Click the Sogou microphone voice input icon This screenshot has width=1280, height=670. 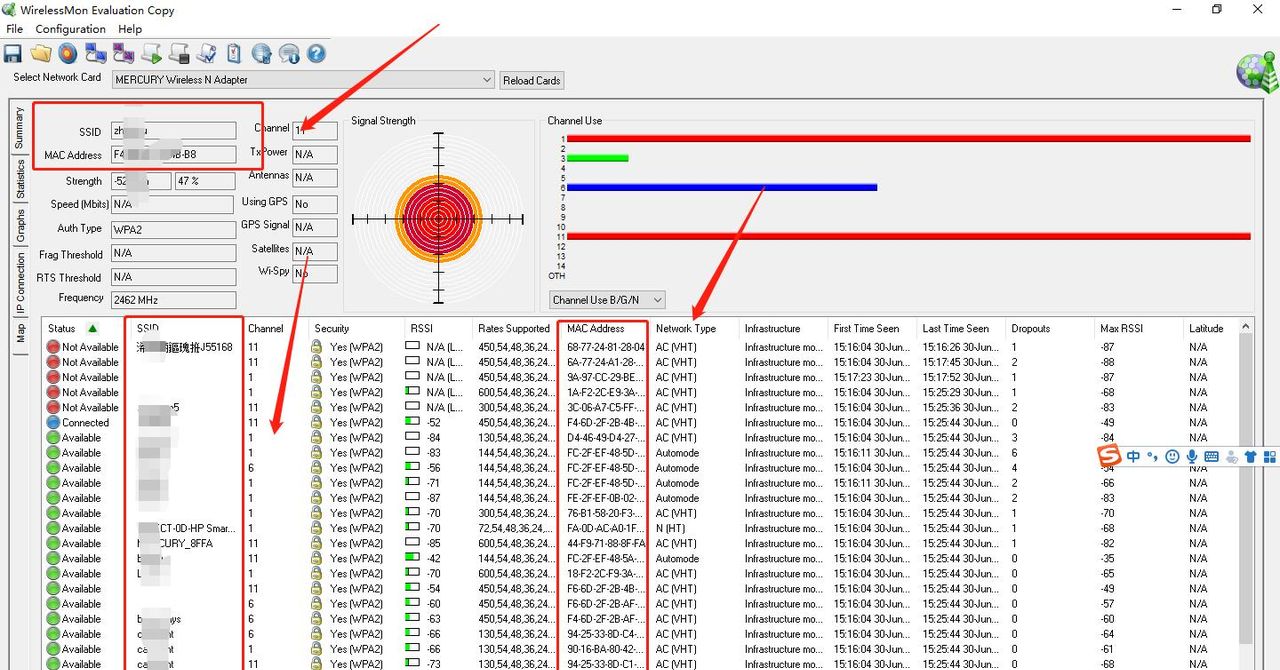[1192, 456]
